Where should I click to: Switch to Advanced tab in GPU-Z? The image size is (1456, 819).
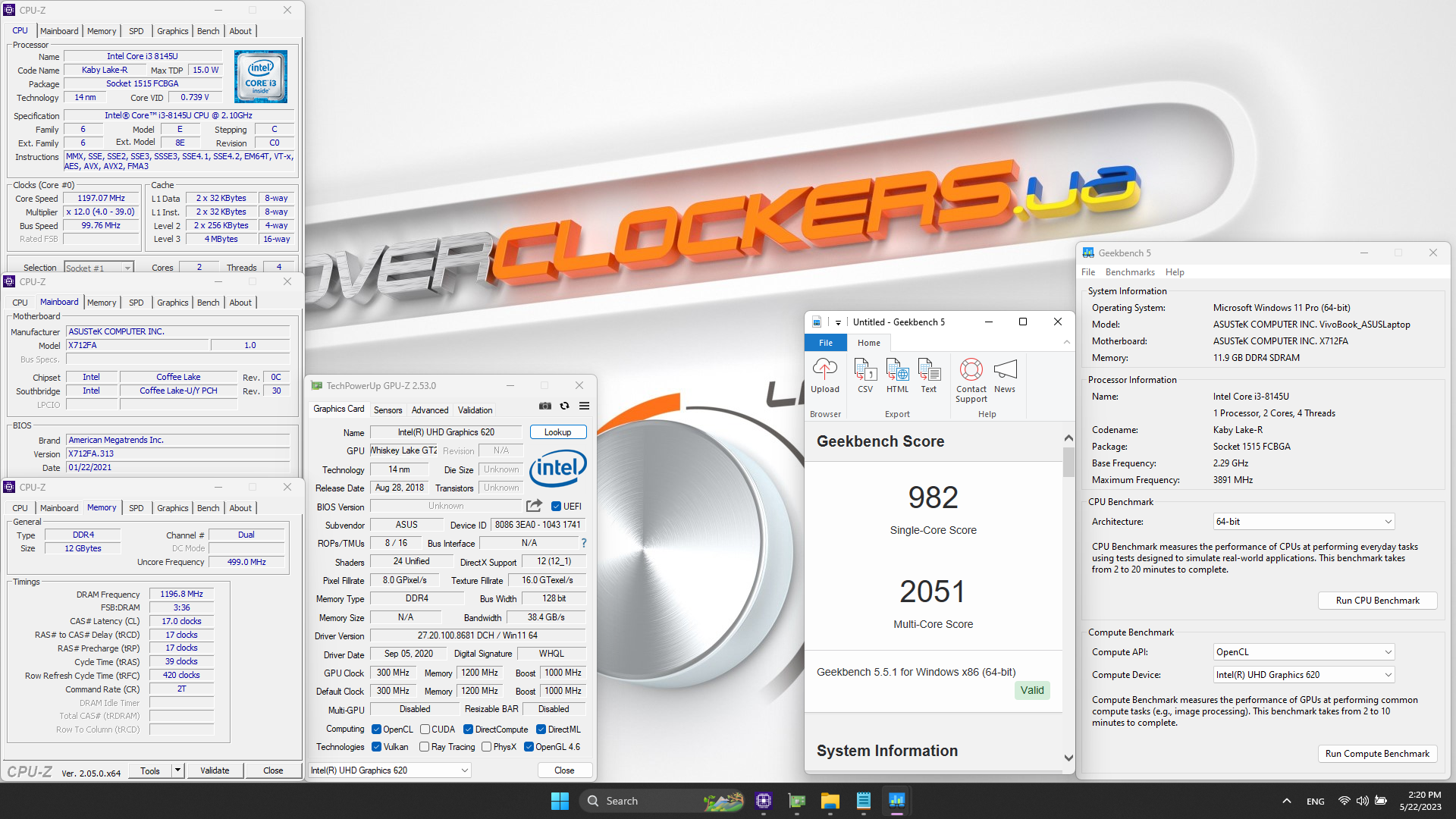point(430,410)
